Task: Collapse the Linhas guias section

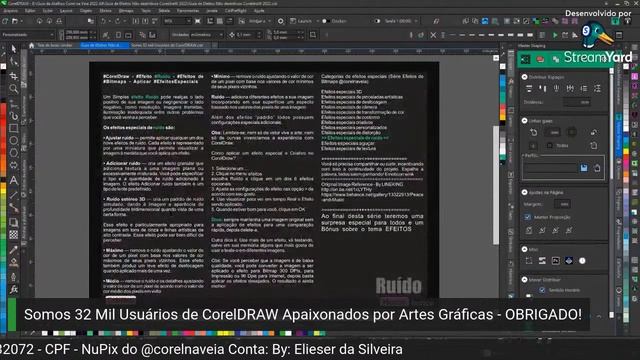Action: (524, 121)
